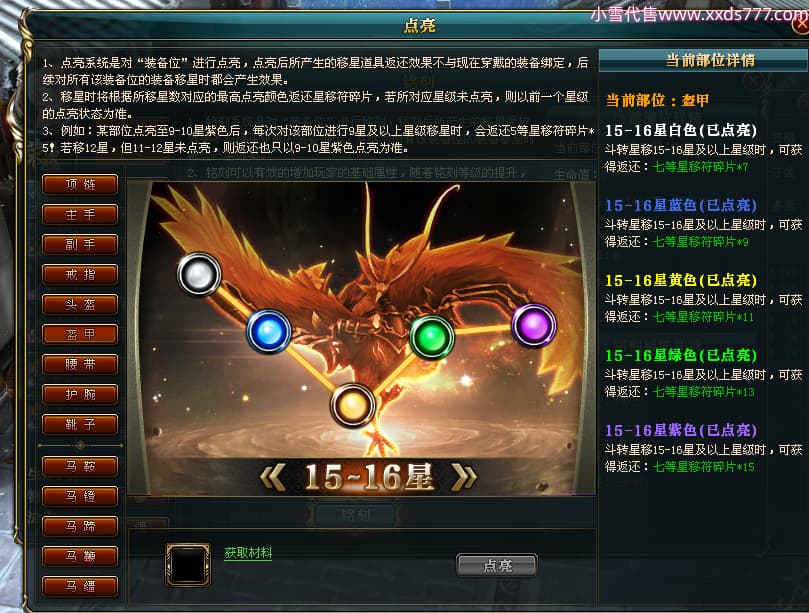Click the 获取材料 link
This screenshot has height=613, width=809.
pos(248,553)
